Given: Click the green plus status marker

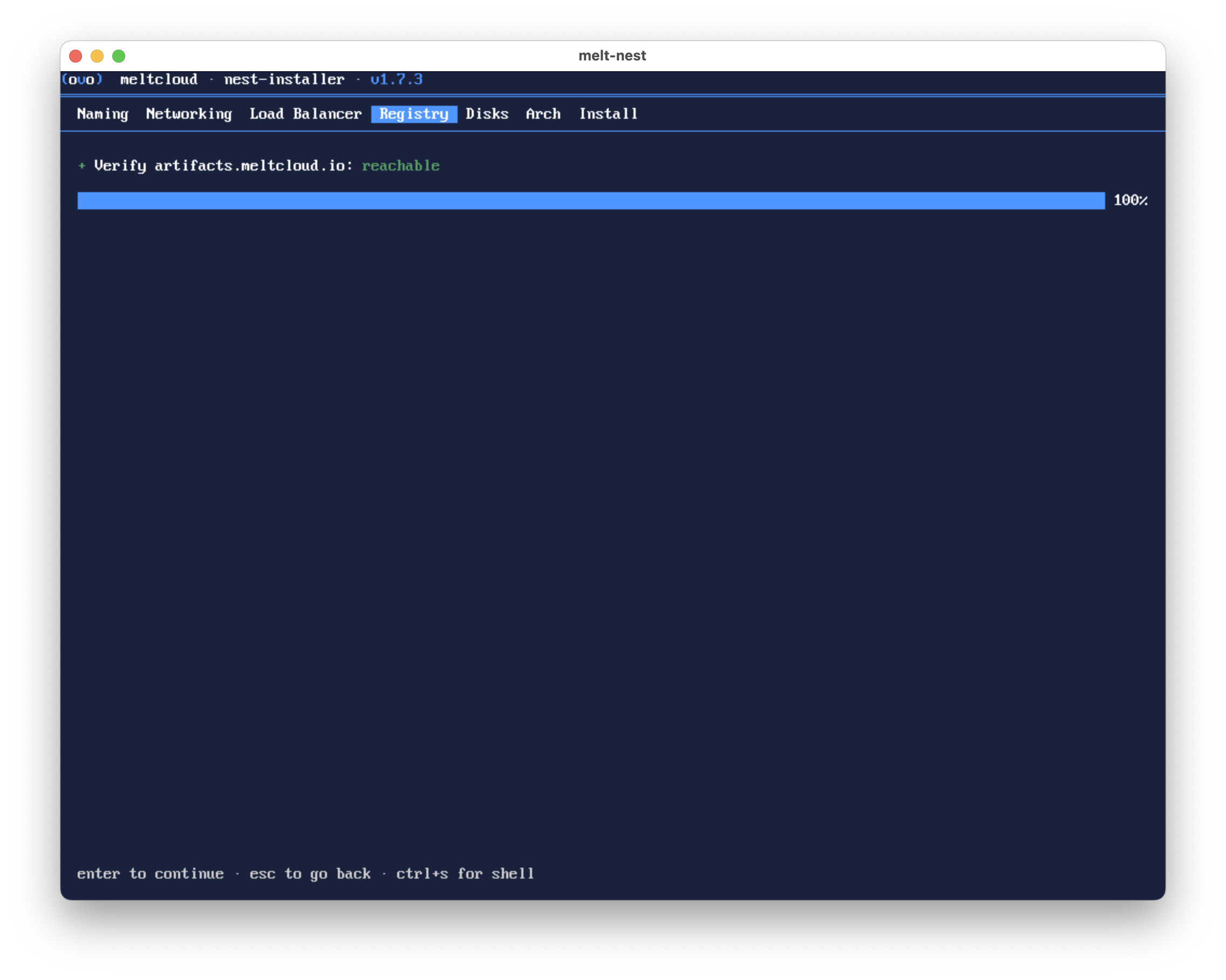Looking at the screenshot, I should [82, 166].
